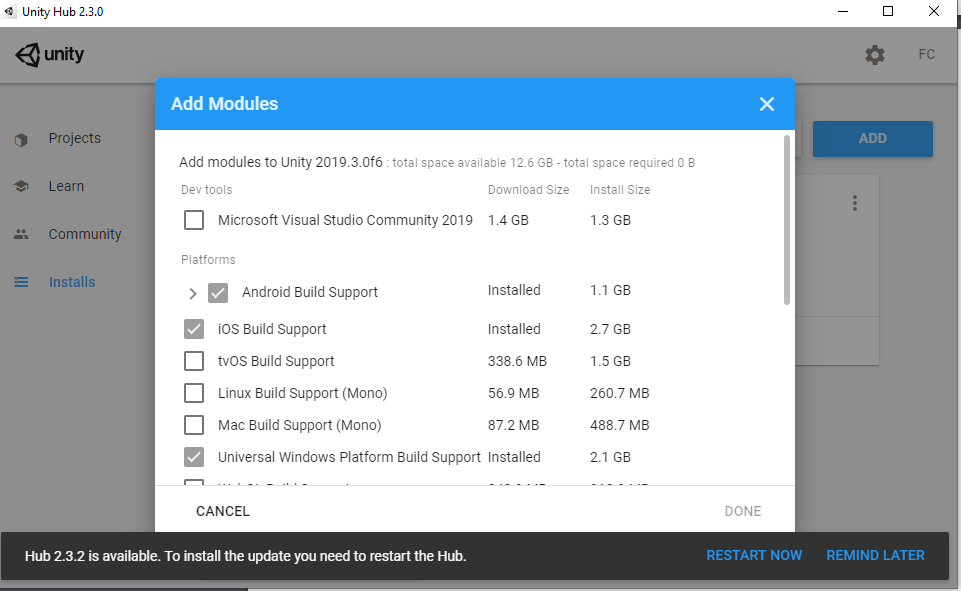961x591 pixels.
Task: Close the Add Modules dialog with X
Action: 767,104
